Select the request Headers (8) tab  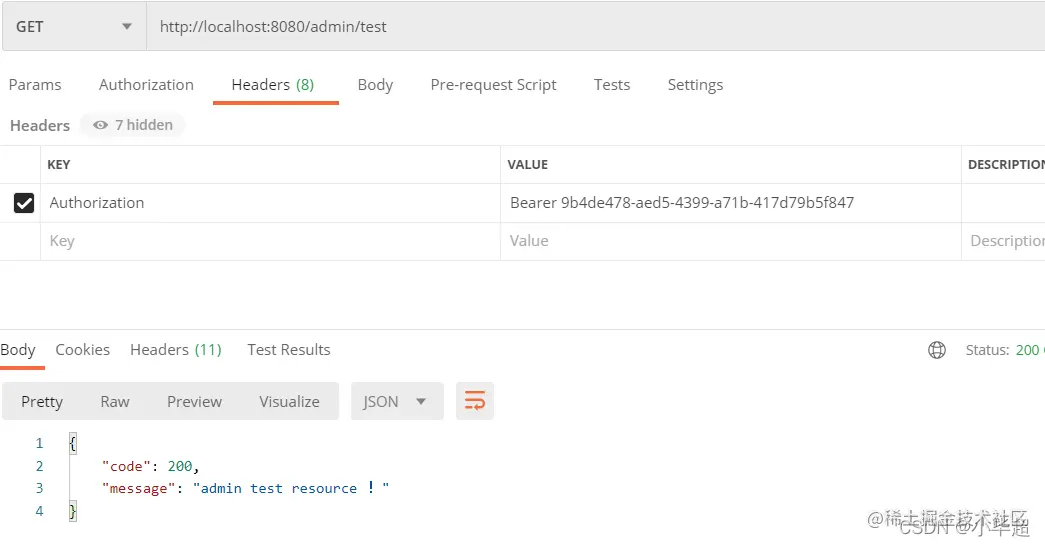coord(273,85)
